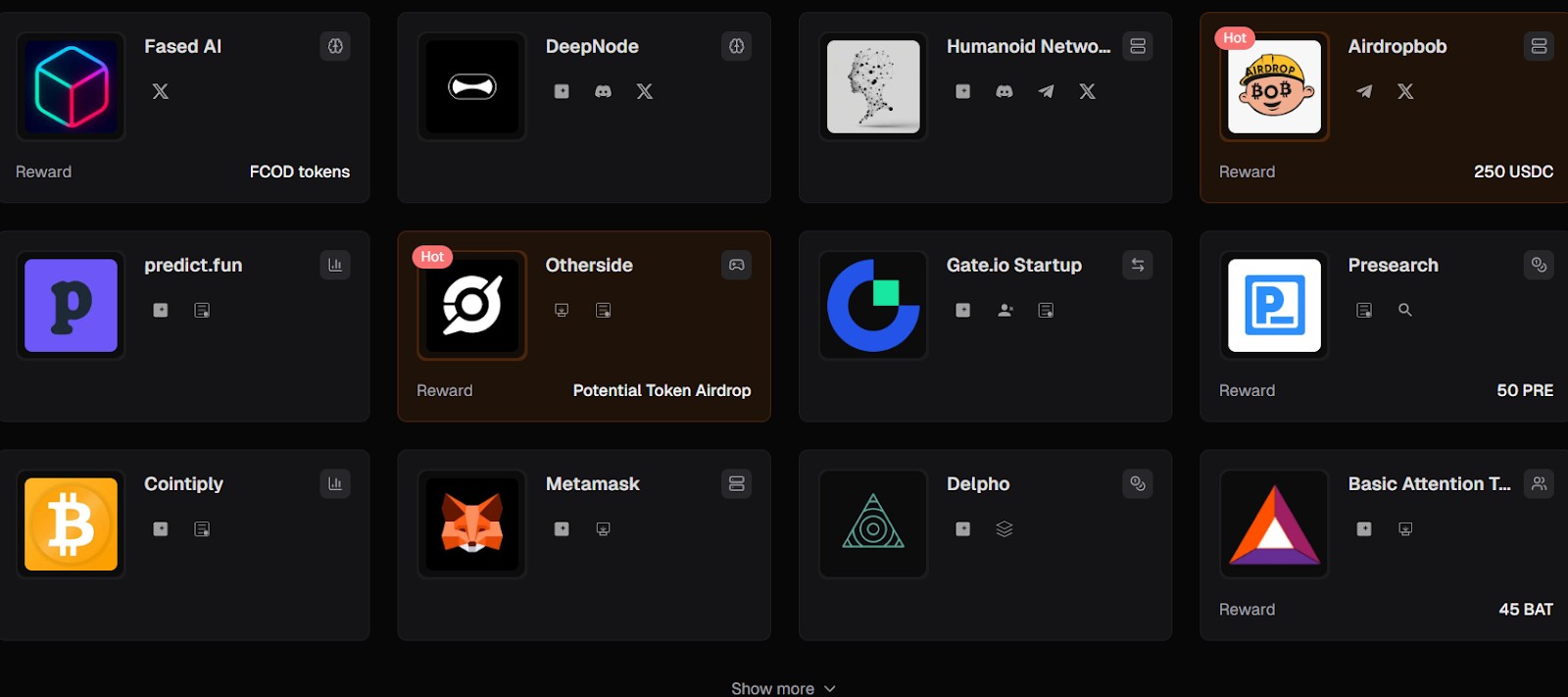Expand the list with the Show more chevron

click(830, 688)
